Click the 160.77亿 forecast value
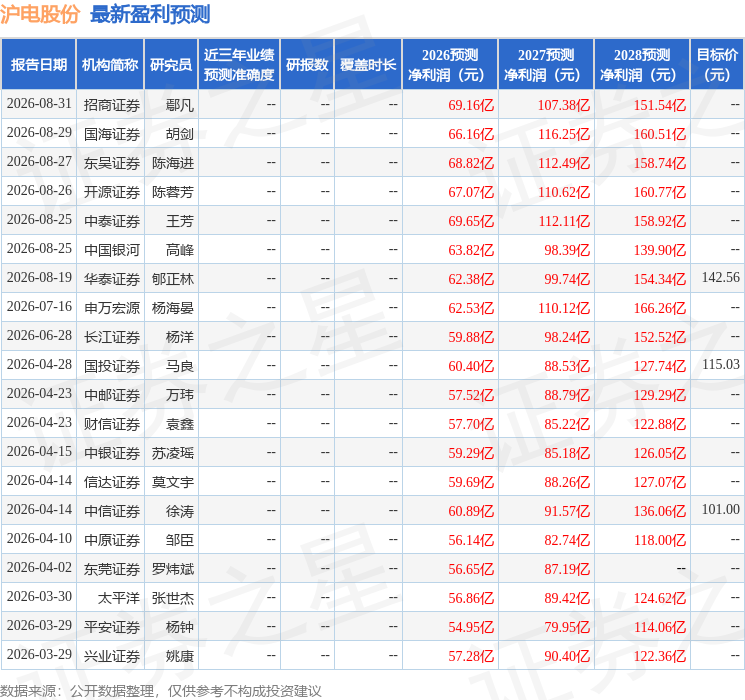Image resolution: width=745 pixels, height=700 pixels. tap(660, 192)
